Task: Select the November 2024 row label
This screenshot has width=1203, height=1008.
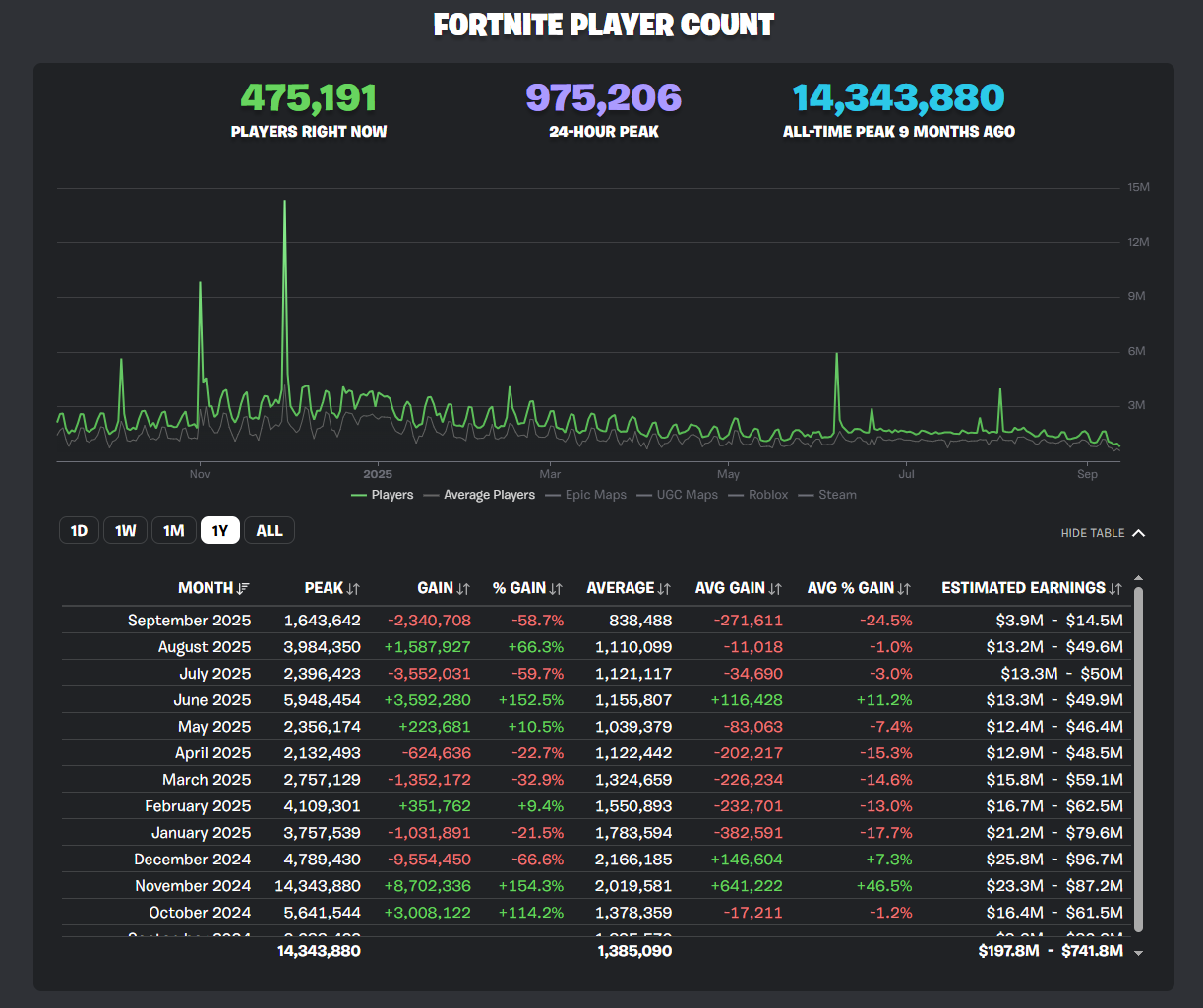Action: 193,886
